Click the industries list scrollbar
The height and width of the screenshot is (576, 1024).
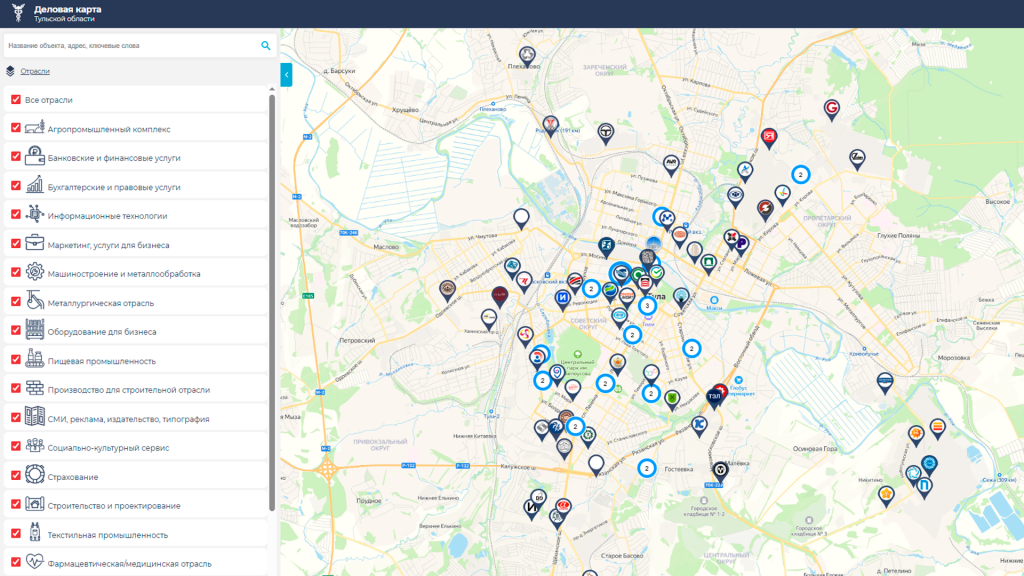[272, 300]
